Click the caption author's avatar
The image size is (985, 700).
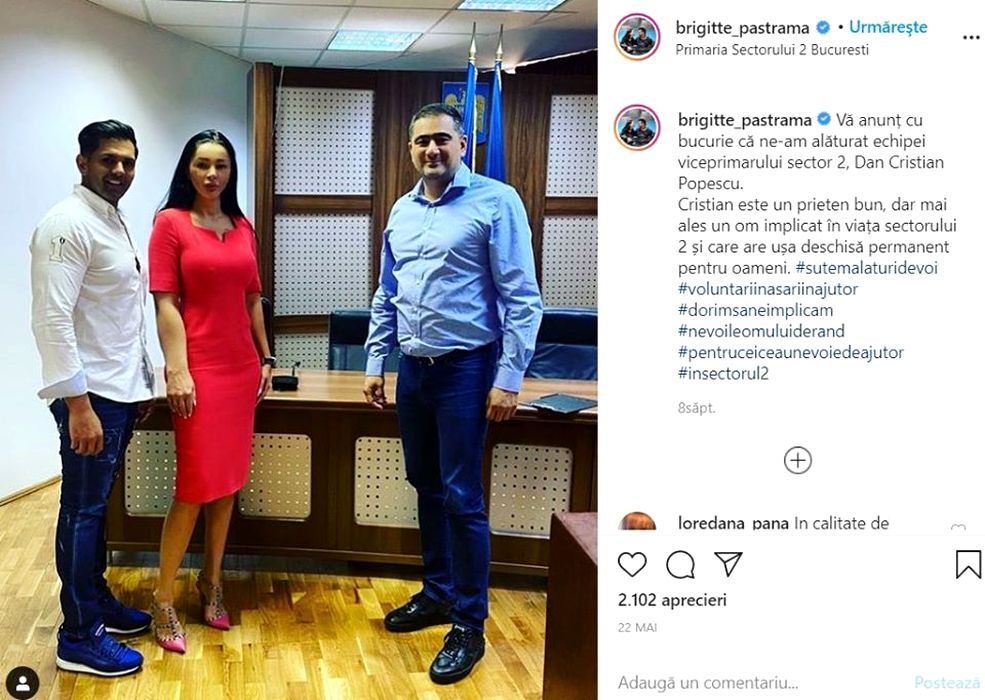[x=638, y=128]
